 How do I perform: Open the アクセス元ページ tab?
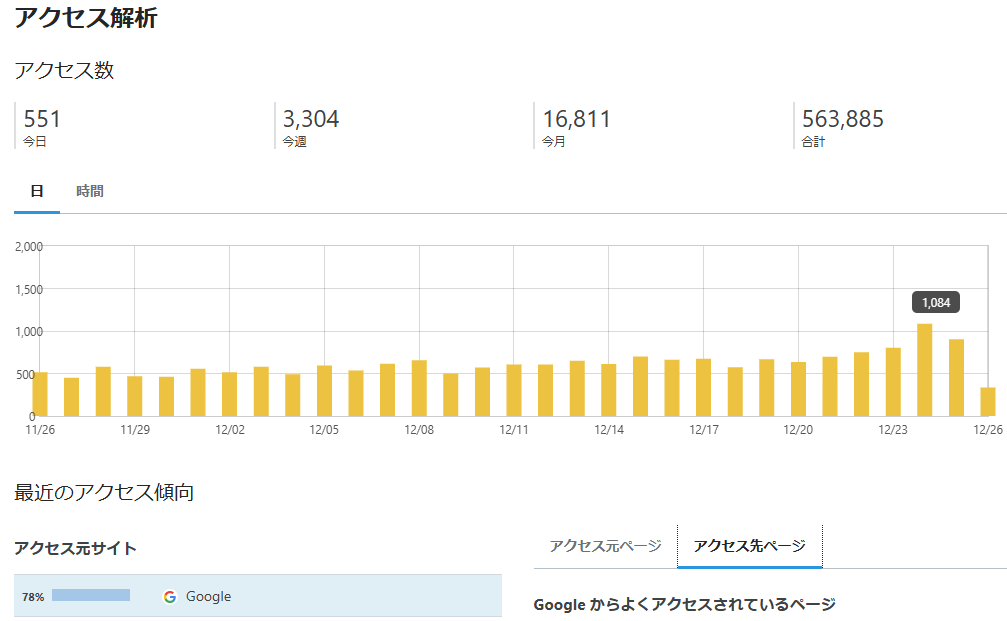pyautogui.click(x=605, y=546)
